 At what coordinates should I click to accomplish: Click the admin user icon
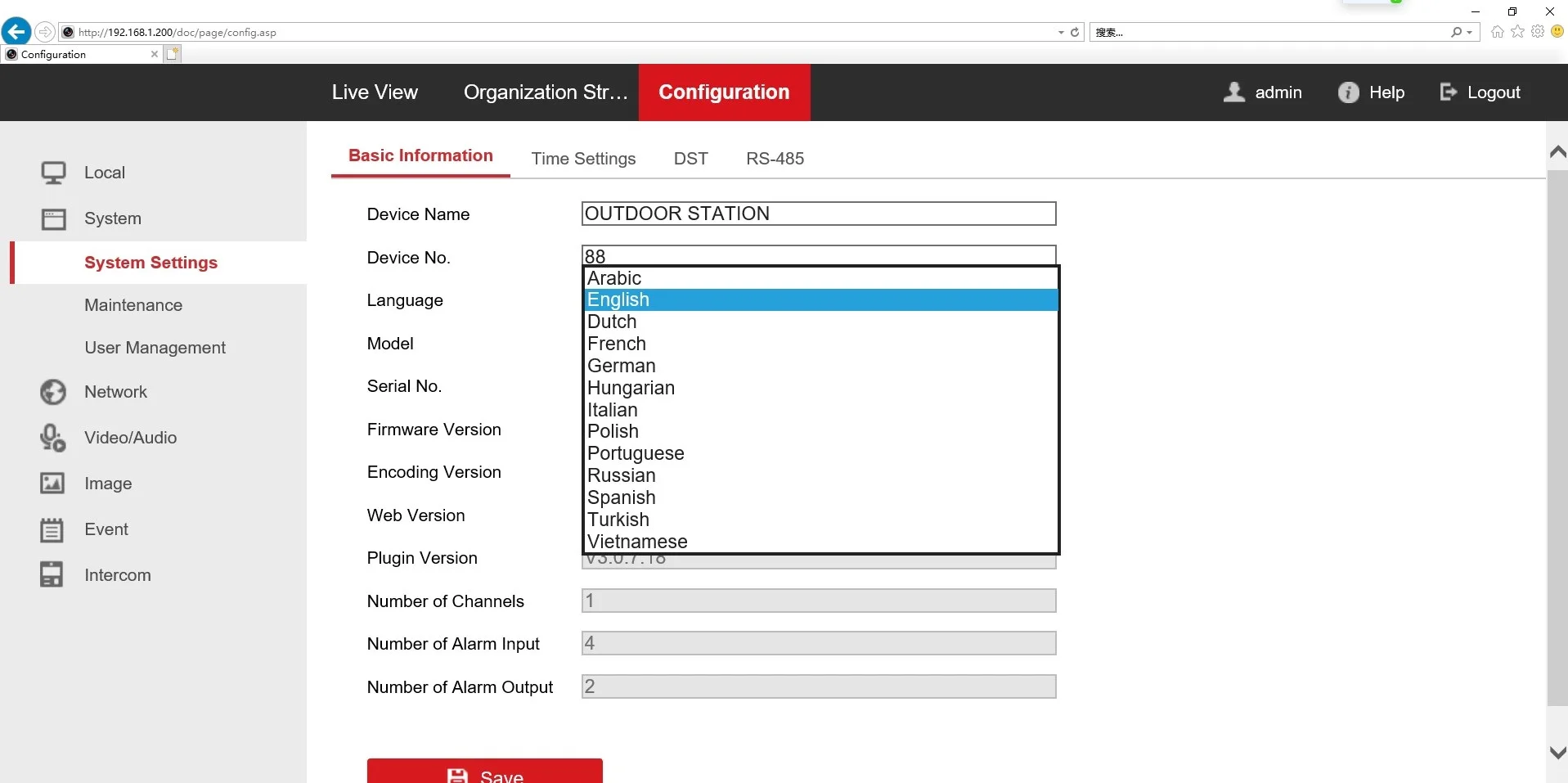pos(1234,92)
